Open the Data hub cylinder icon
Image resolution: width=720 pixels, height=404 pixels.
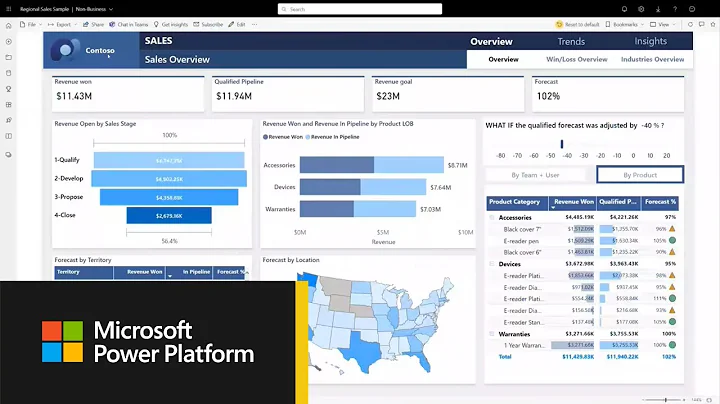pos(8,73)
